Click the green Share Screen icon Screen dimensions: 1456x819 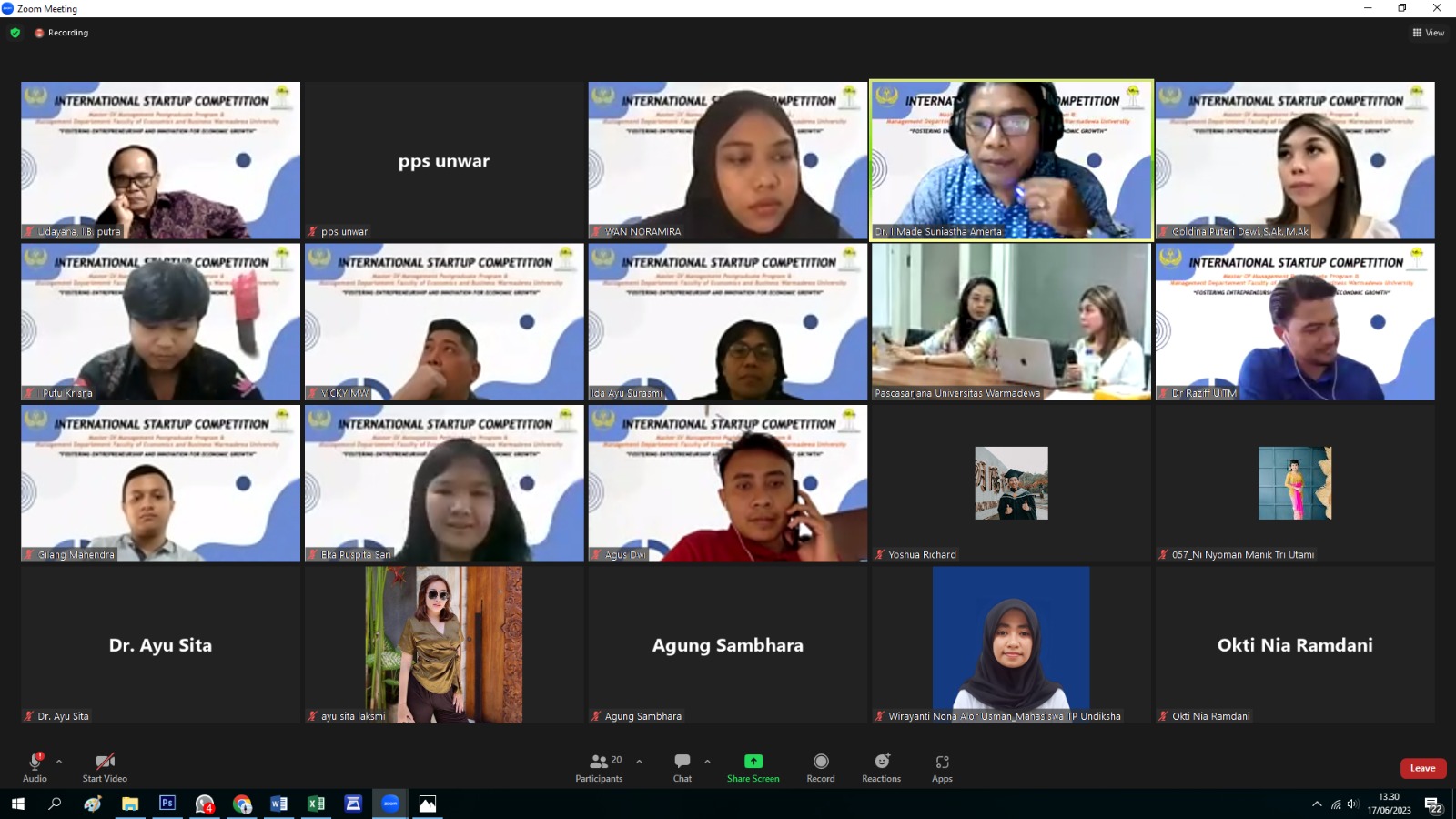(x=753, y=762)
